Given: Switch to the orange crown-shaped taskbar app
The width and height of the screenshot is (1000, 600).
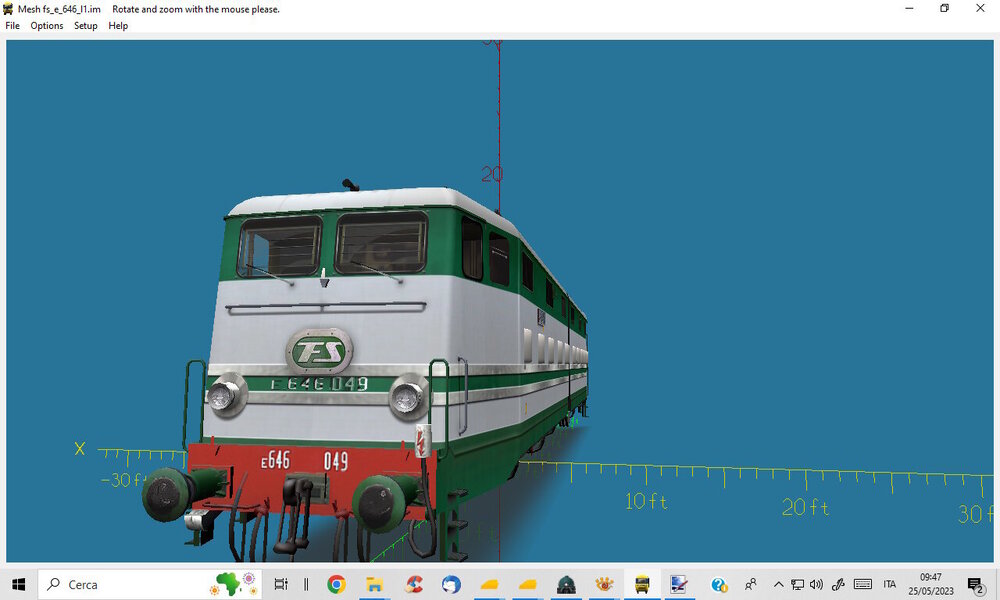Looking at the screenshot, I should click(x=604, y=584).
